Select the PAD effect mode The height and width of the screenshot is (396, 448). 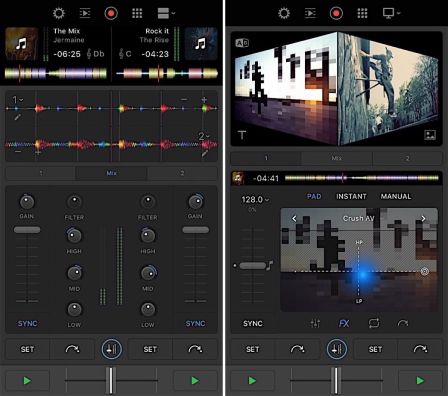(x=314, y=196)
